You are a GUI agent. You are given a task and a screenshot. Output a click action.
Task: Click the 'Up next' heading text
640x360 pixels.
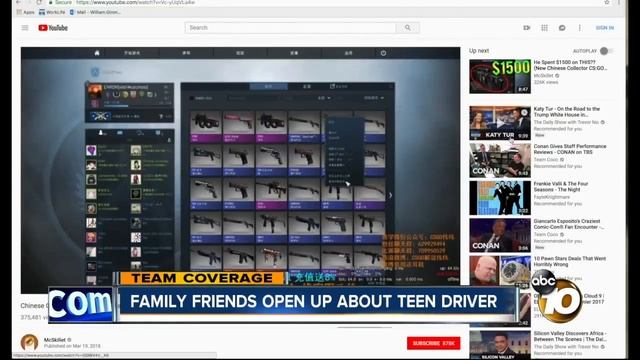coord(479,51)
